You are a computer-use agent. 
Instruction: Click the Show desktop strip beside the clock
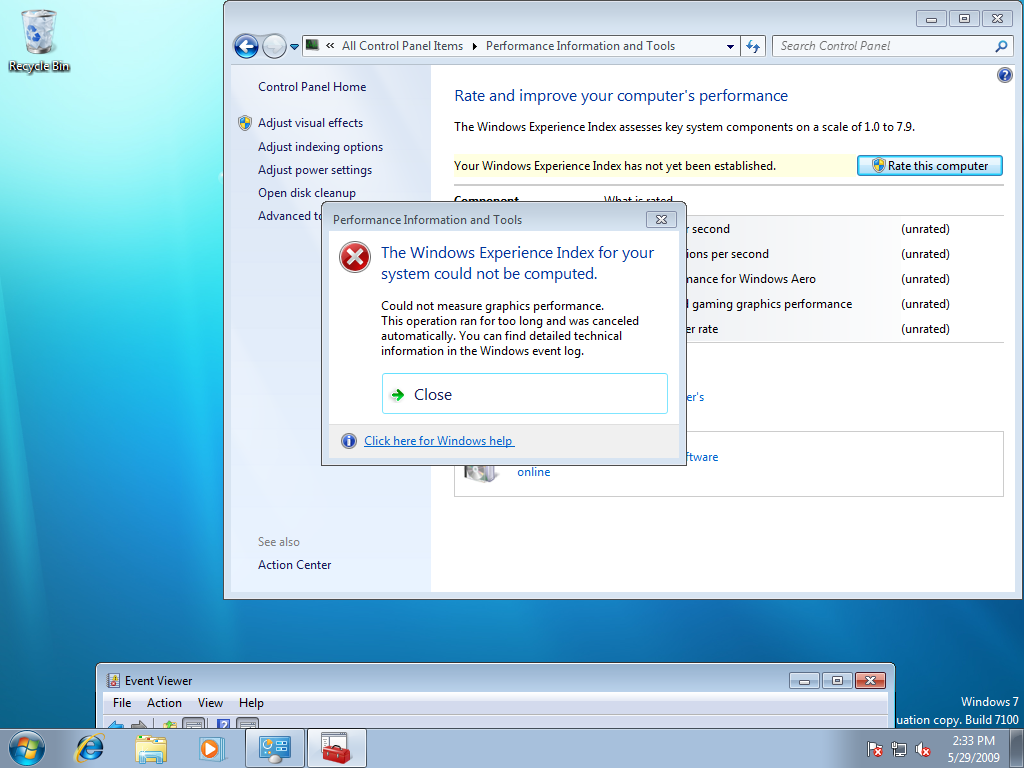1016,748
